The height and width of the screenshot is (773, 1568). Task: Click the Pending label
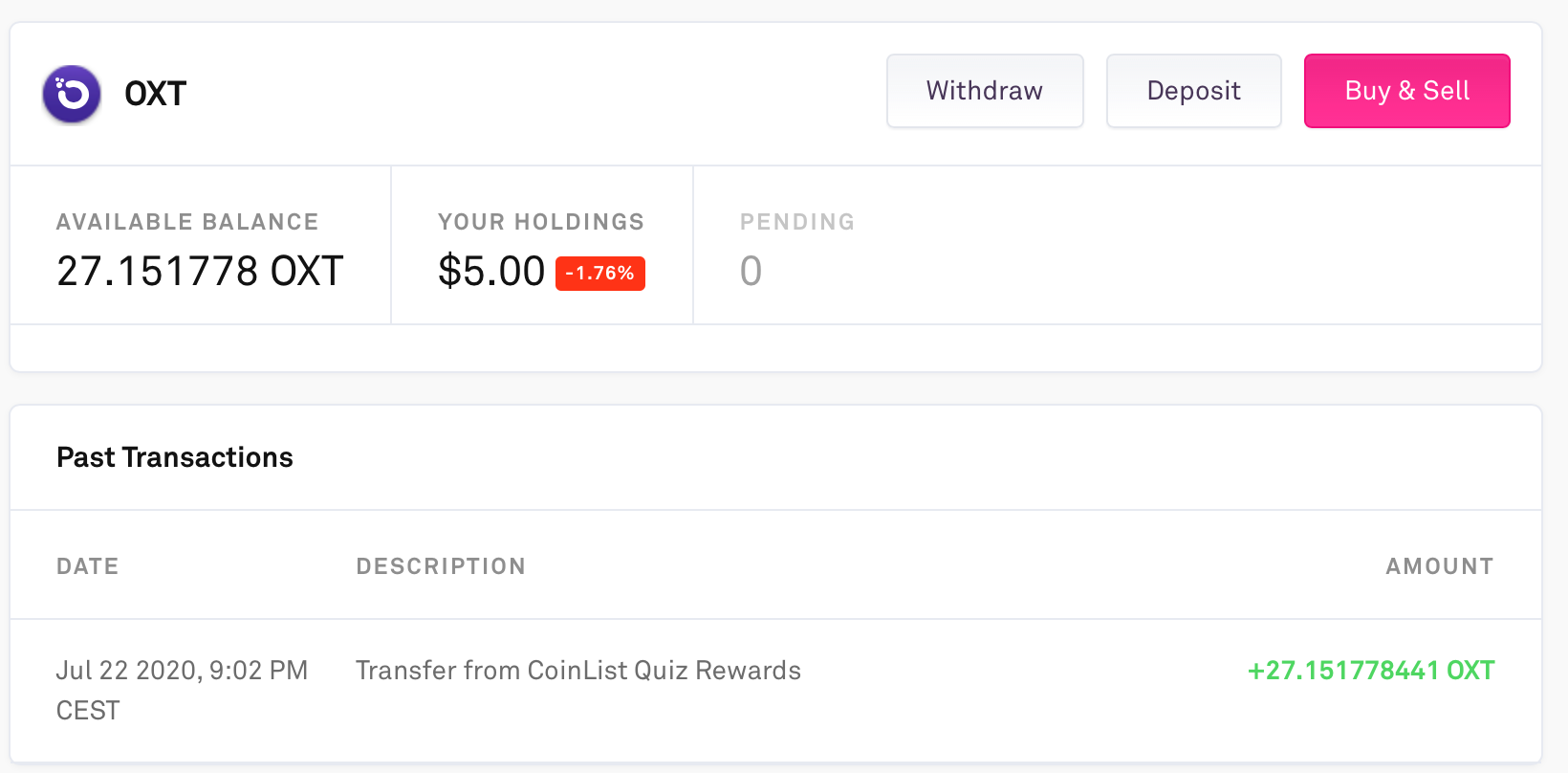click(x=796, y=222)
